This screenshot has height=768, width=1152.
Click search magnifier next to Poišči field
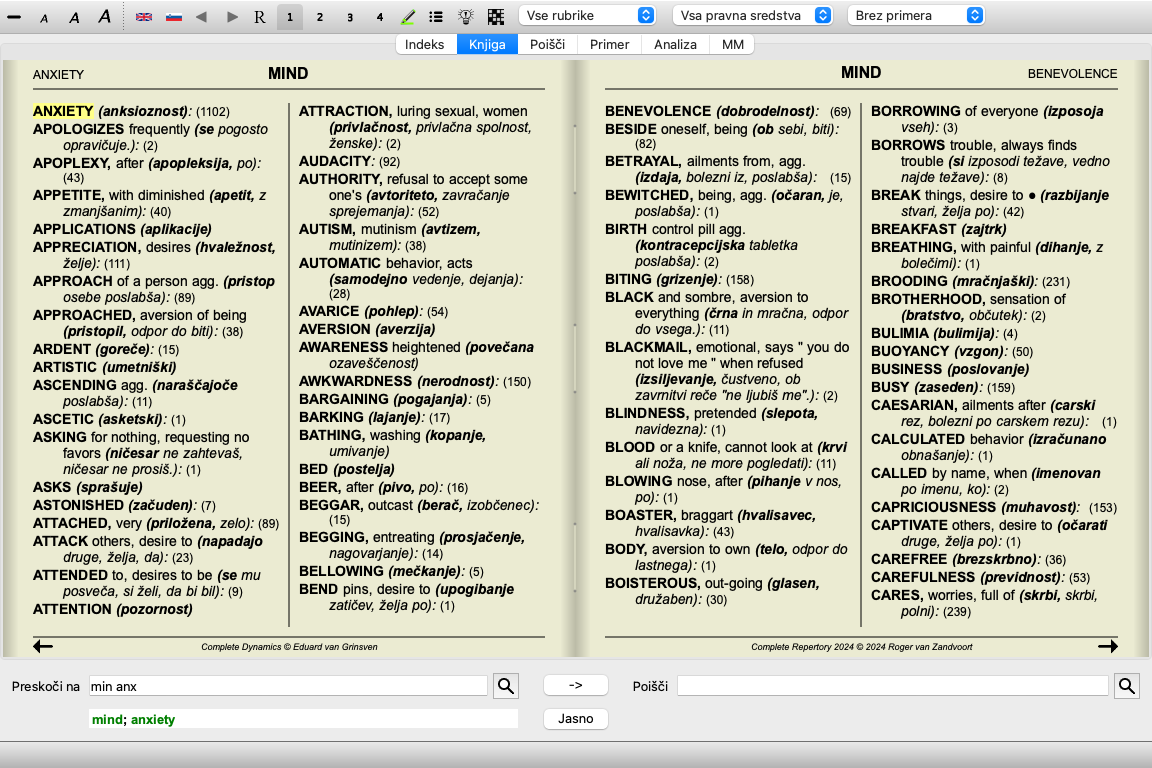(x=1127, y=686)
